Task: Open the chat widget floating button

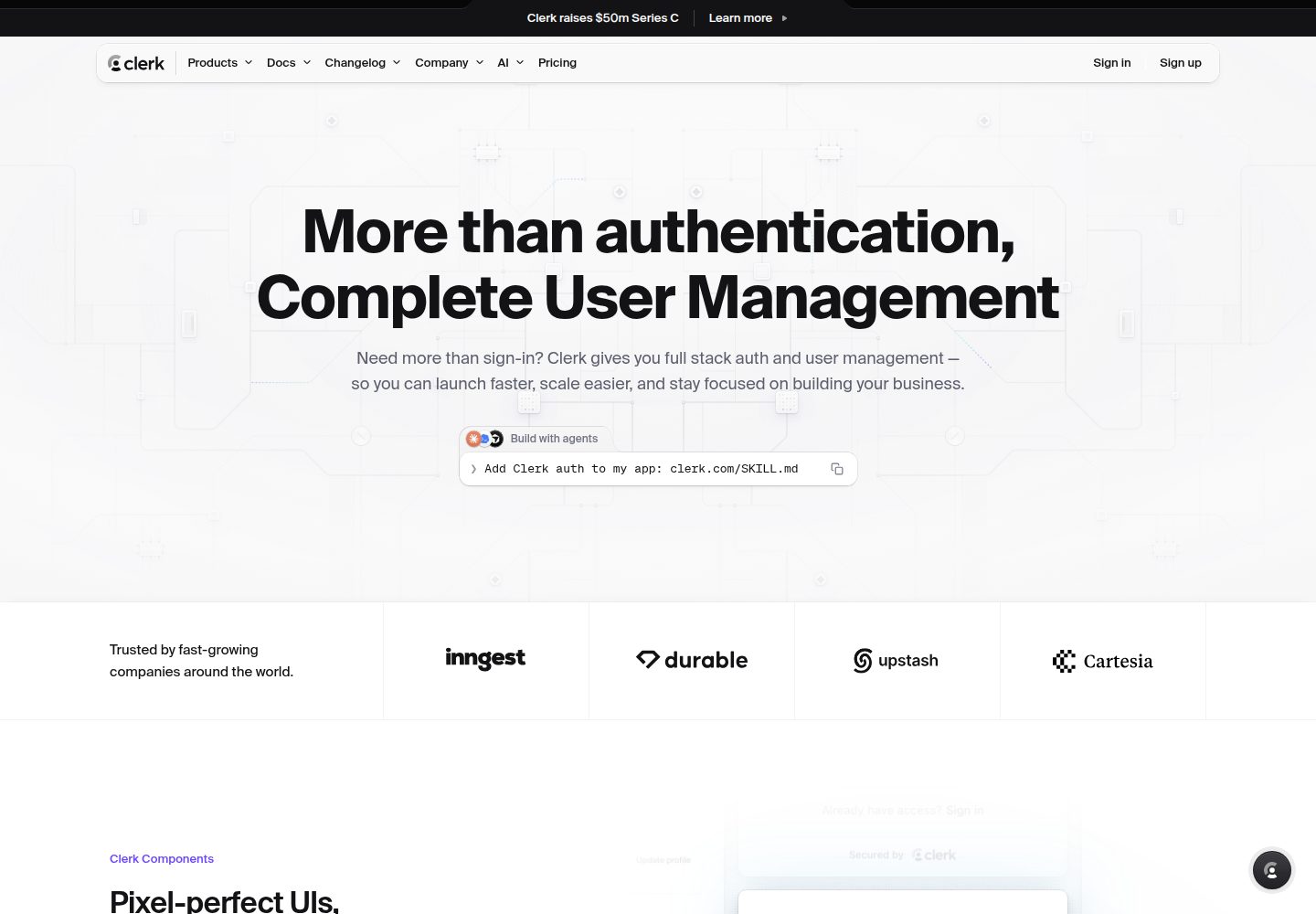Action: pos(1271,870)
